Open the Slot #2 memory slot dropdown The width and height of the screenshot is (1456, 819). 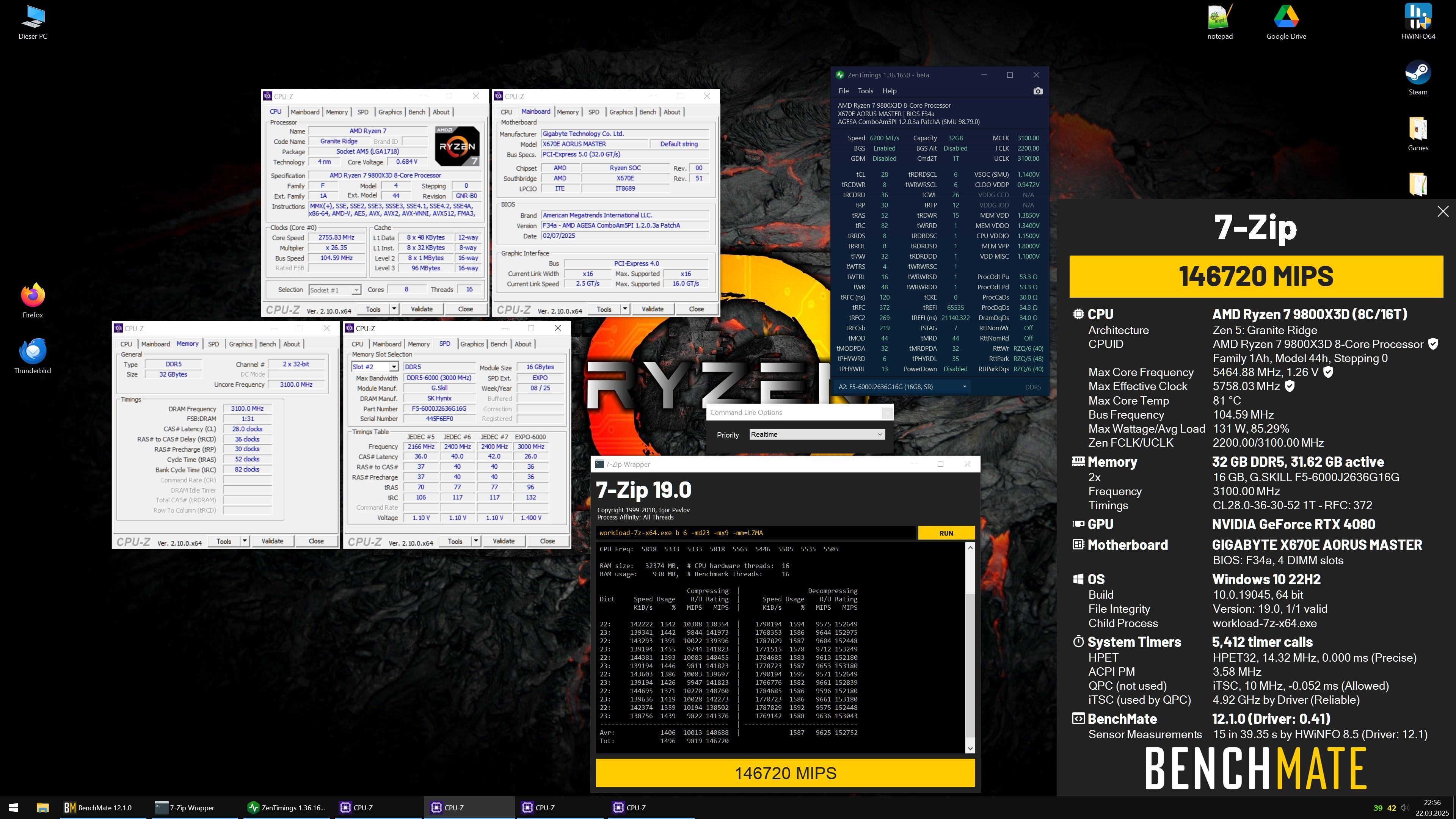coord(394,367)
